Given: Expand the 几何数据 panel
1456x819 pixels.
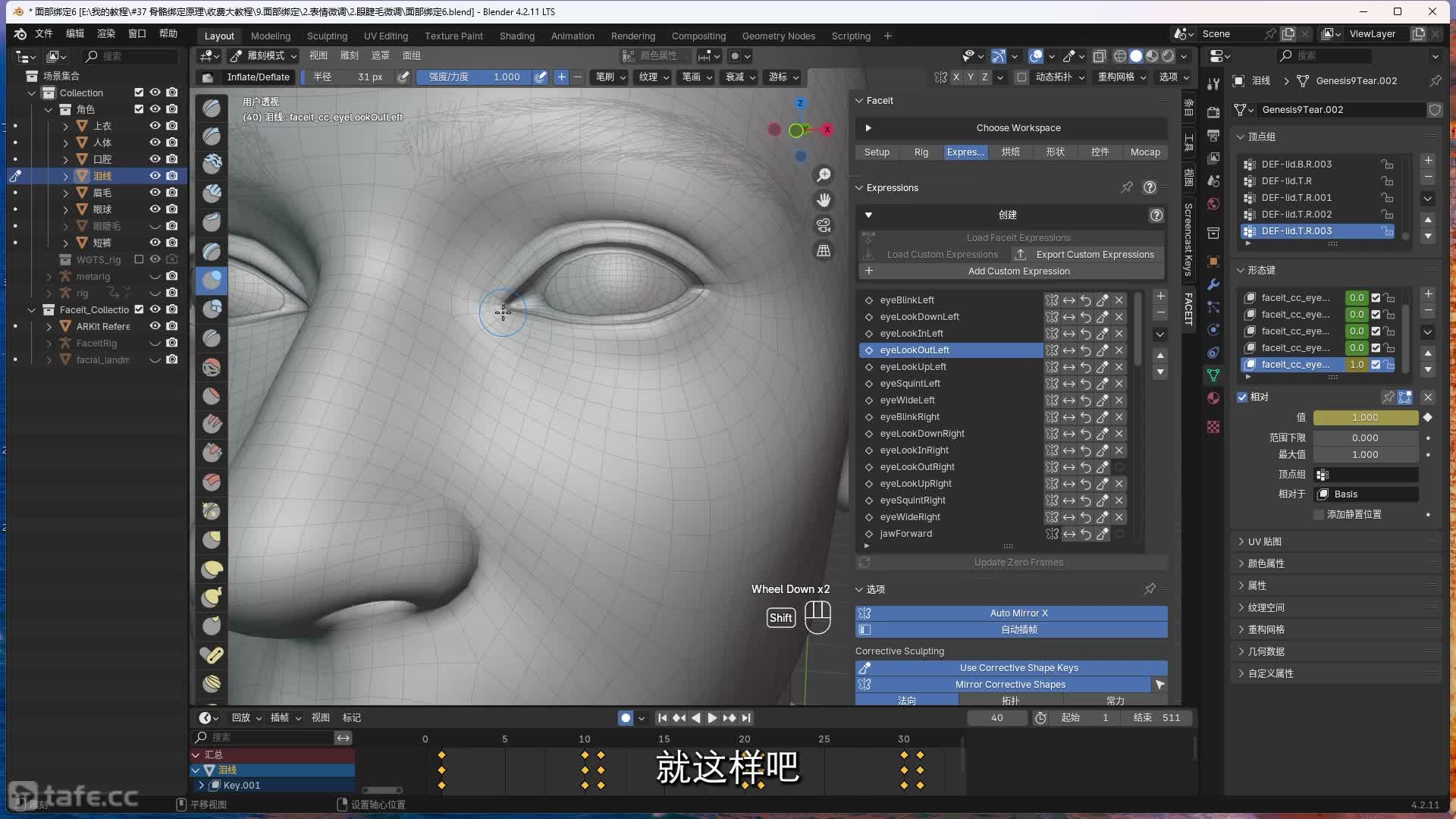Looking at the screenshot, I should tap(1266, 651).
